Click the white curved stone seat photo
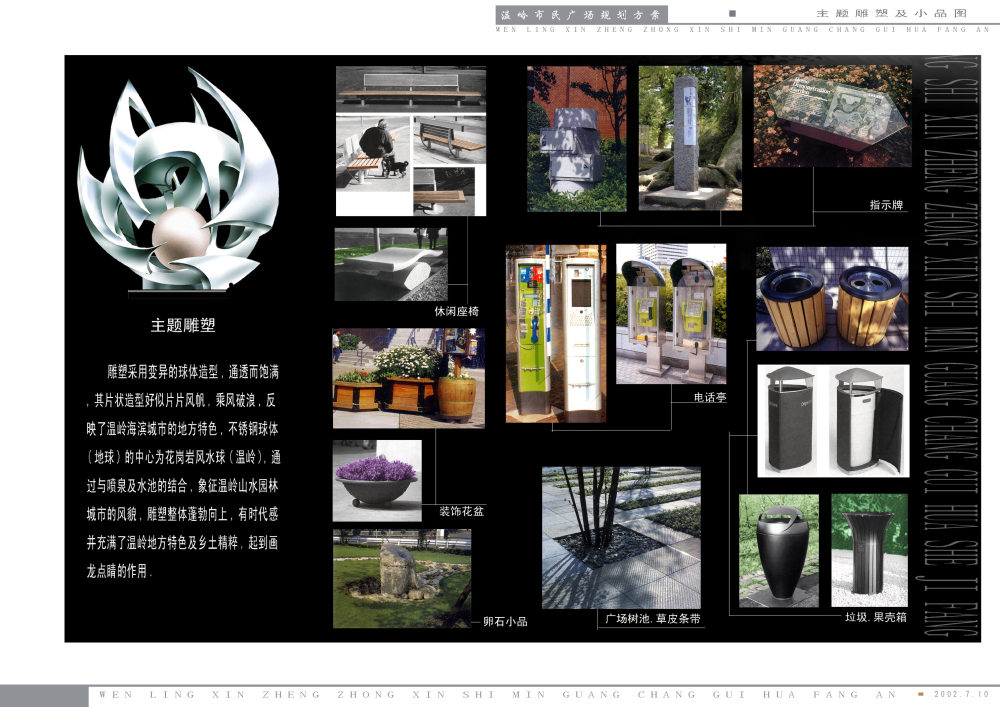The image size is (1000, 707). (390, 265)
